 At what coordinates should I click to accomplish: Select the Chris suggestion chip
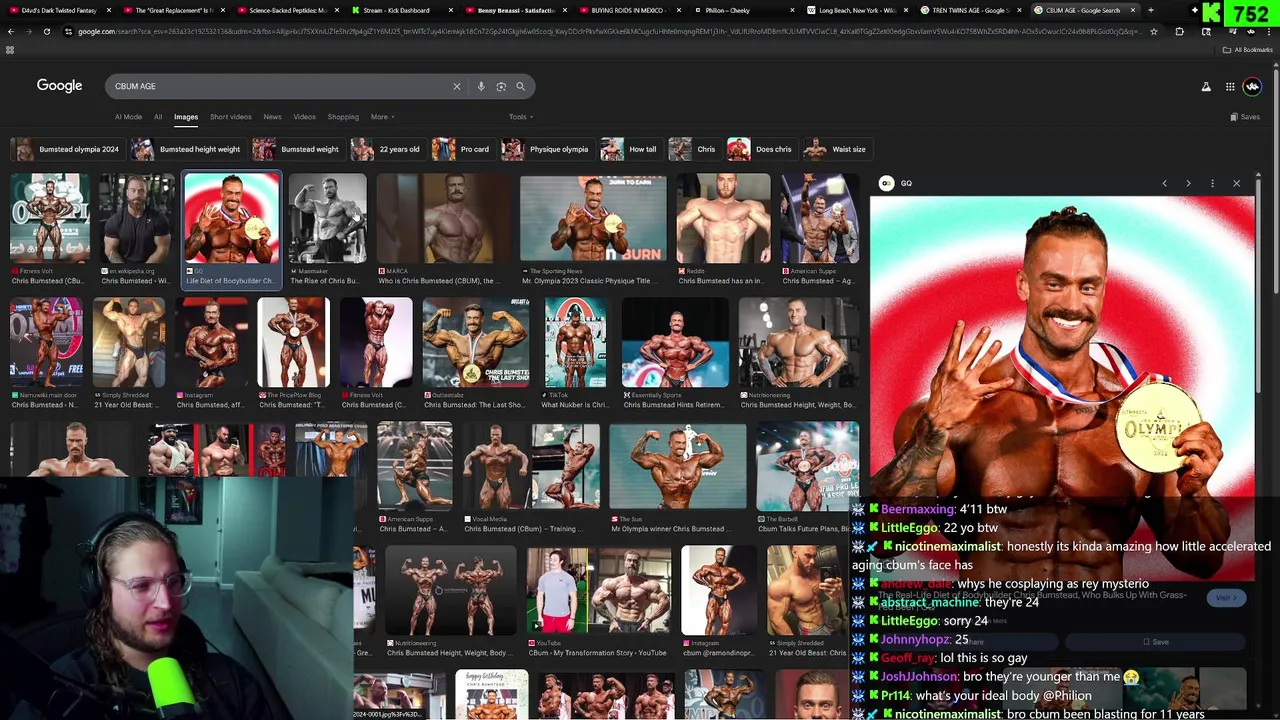coord(694,149)
